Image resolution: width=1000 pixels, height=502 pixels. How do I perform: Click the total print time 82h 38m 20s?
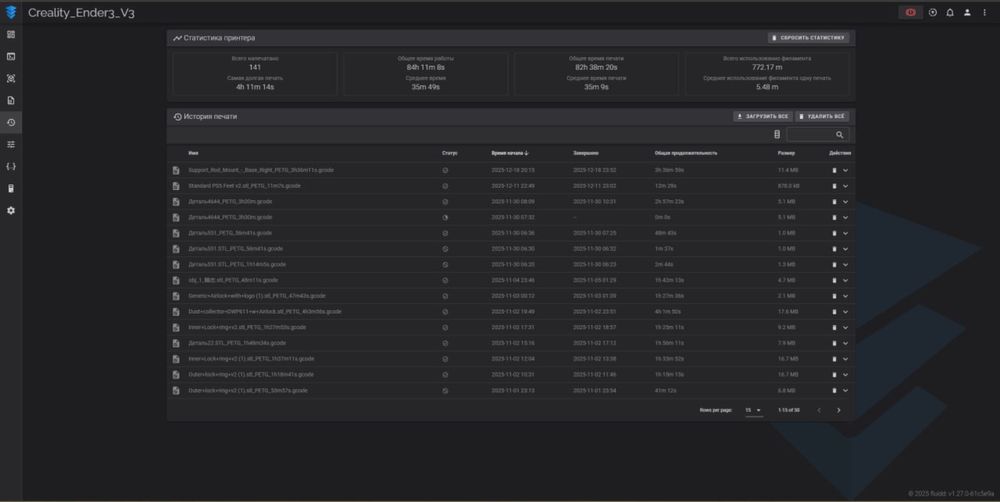point(596,68)
